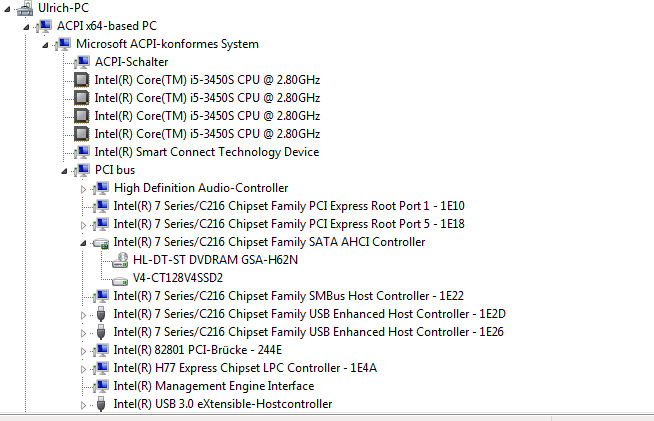Click the PCI bus device icon
Viewport: 654px width, 421px height.
tap(82, 170)
